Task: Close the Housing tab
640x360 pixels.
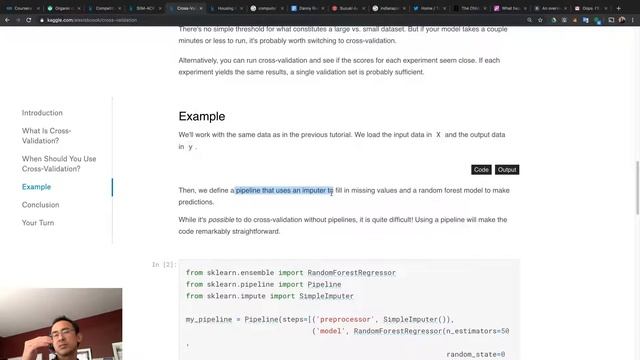Action: [241, 8]
